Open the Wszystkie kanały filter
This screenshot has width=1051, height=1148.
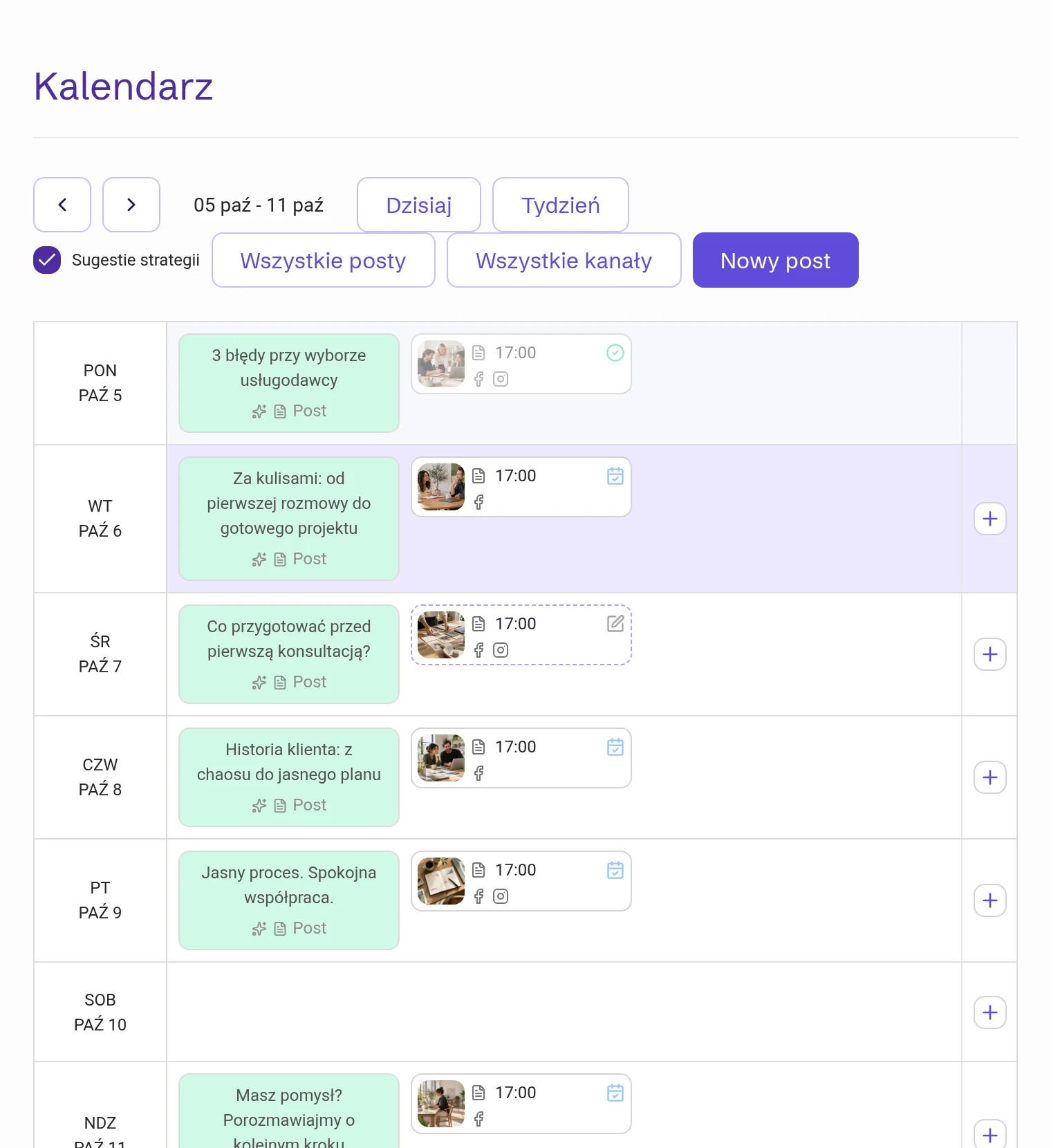tap(564, 260)
